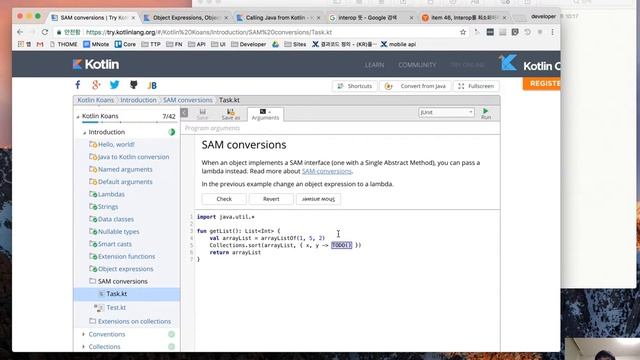
Task: Open the SAM conversions hyperlink in description
Action: pyautogui.click(x=327, y=171)
